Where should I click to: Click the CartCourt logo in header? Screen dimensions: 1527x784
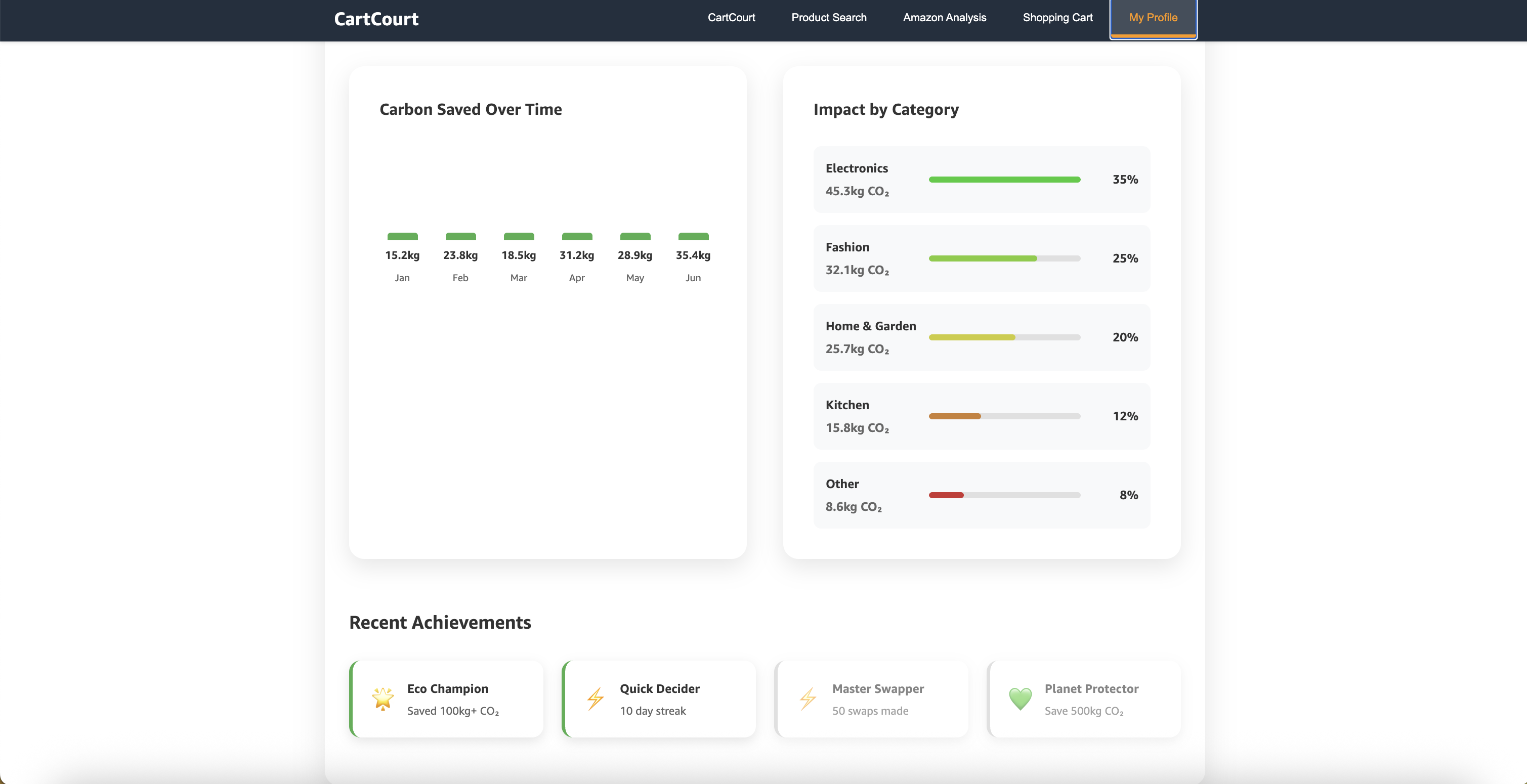click(x=376, y=19)
